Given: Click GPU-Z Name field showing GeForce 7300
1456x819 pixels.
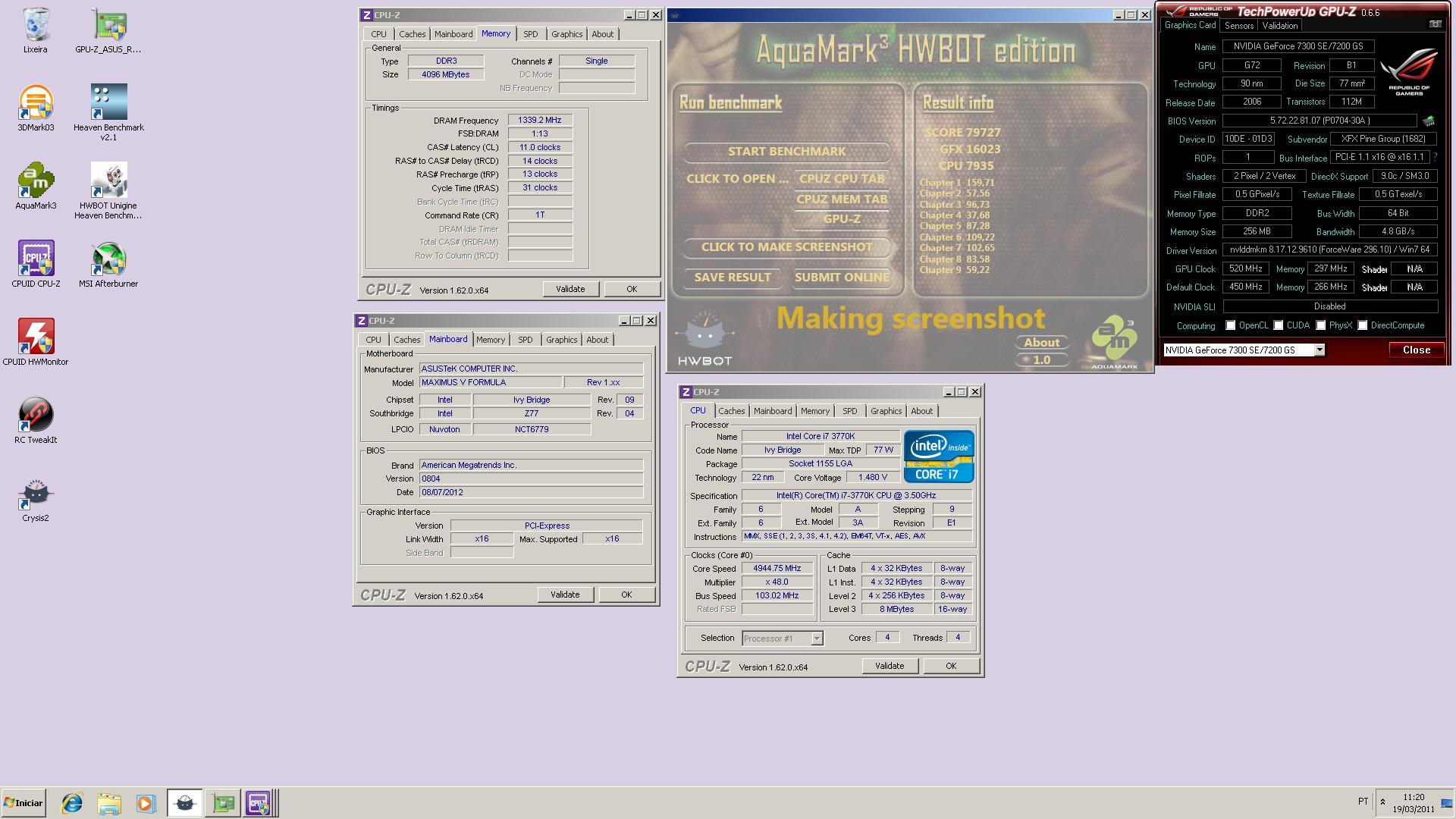Looking at the screenshot, I should 1298,46.
